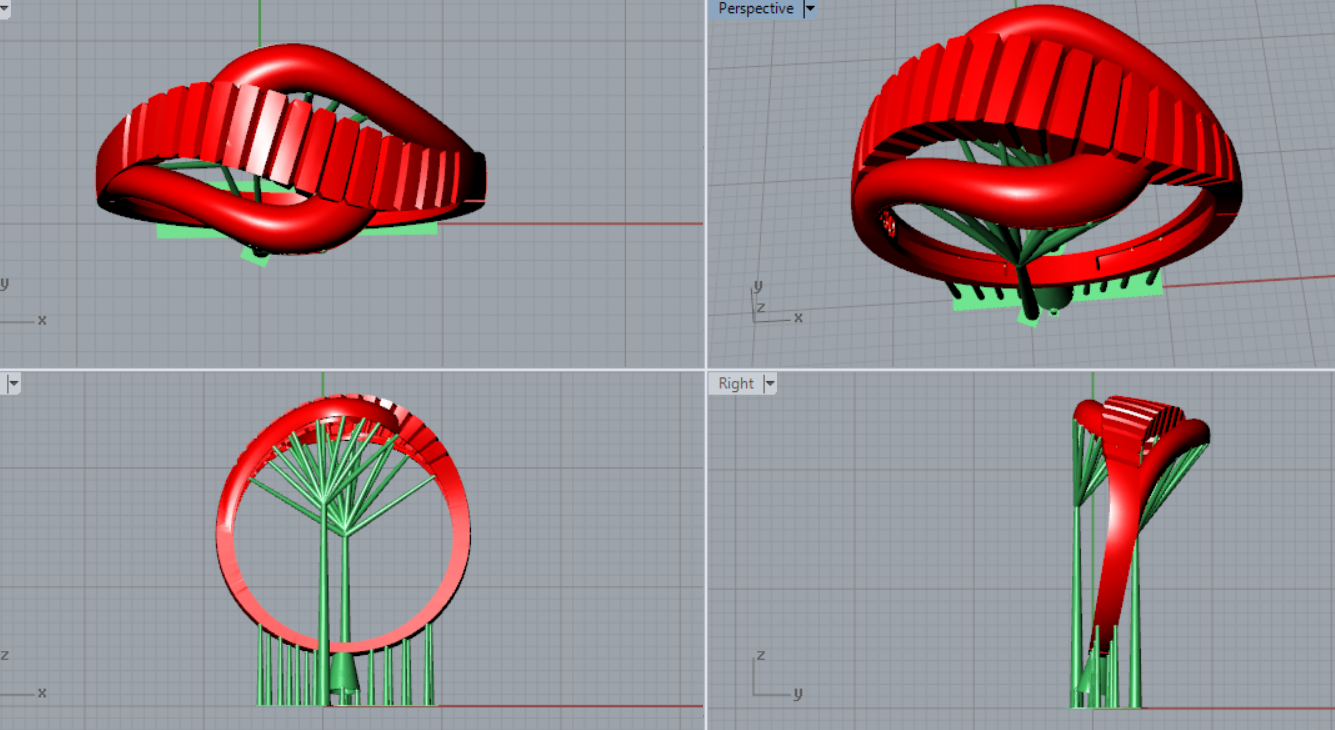
Task: Click the vertical divider between the top viewports
Action: [x=706, y=180]
